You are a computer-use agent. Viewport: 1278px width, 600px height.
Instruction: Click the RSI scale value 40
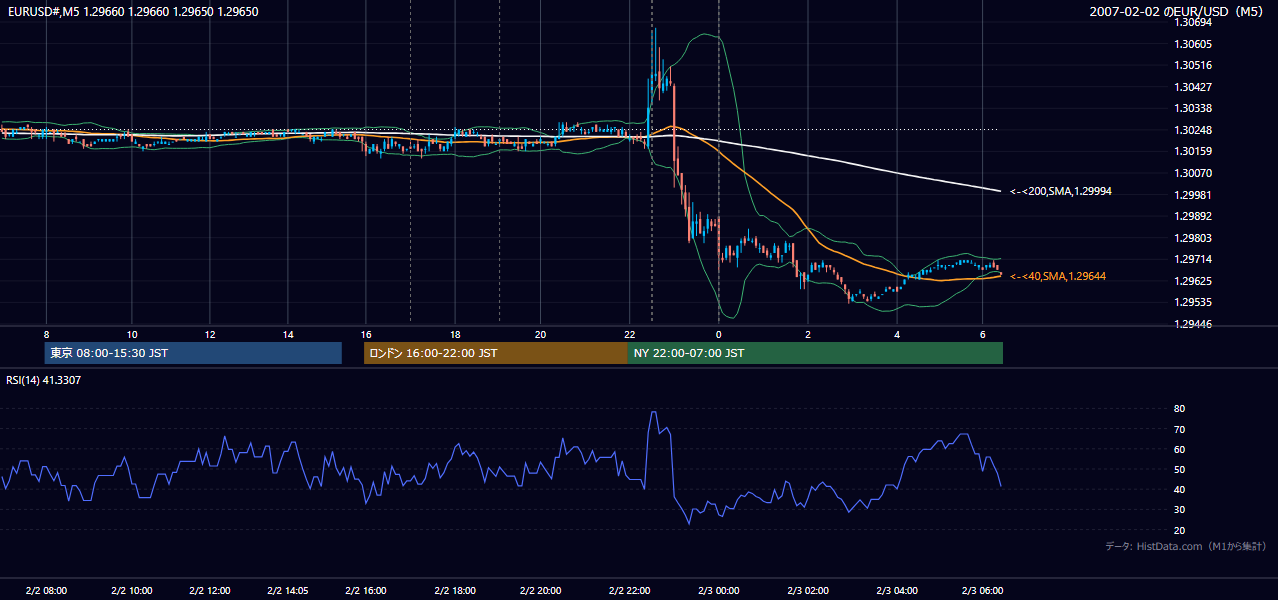tap(1180, 489)
